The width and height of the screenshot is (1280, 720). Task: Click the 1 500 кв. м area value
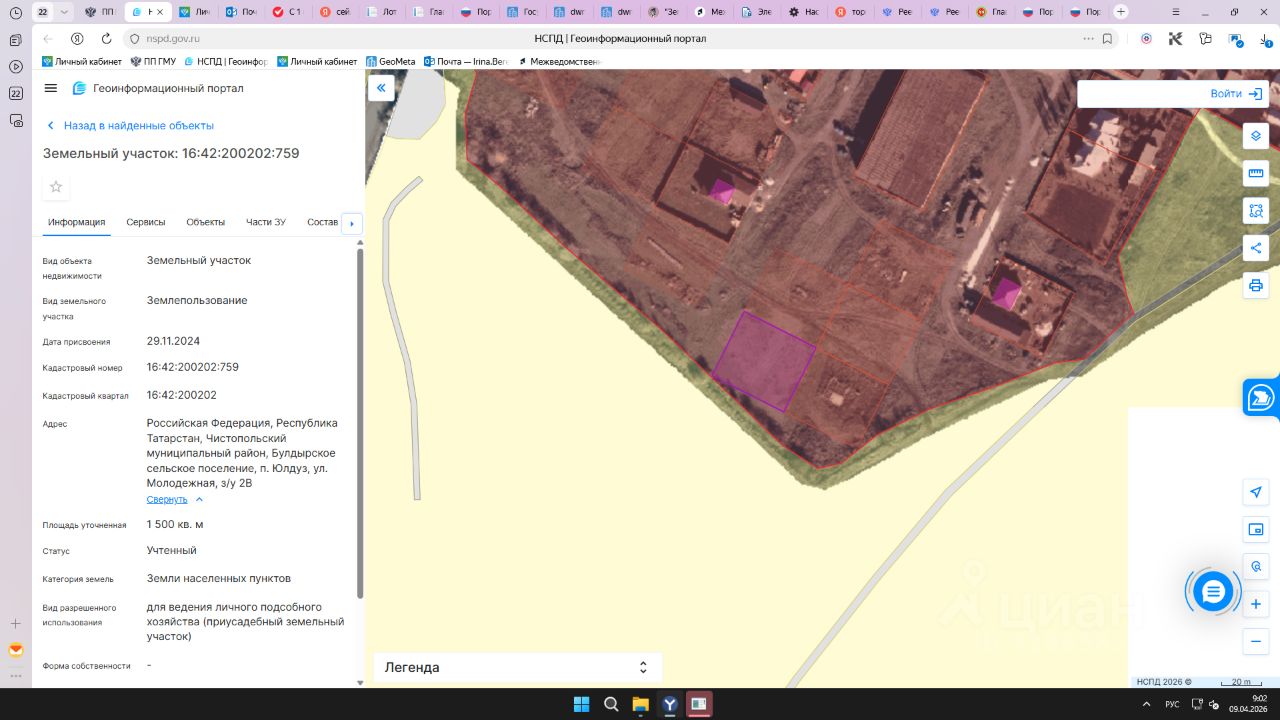pos(175,524)
